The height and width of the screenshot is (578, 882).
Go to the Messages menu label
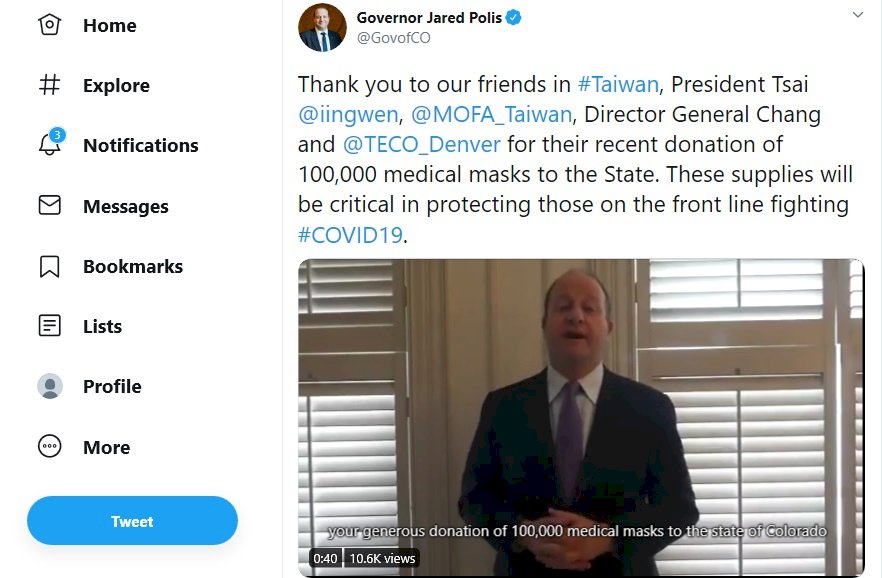(126, 206)
